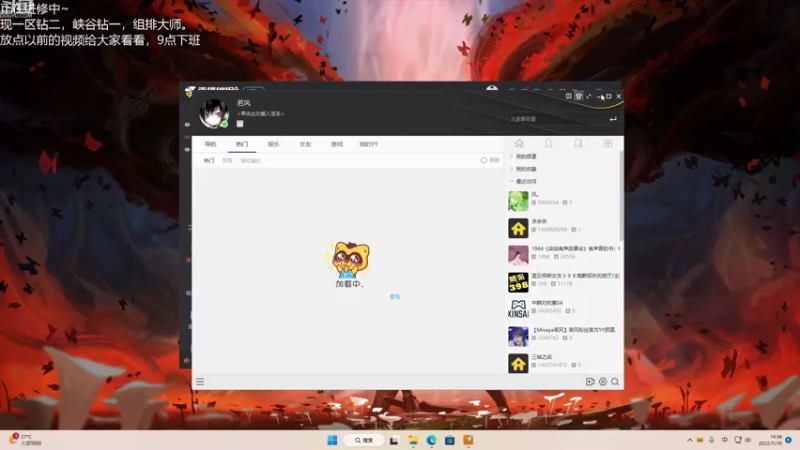
Task: Toggle the upper eye icon on left edge
Action: pyautogui.click(x=187, y=124)
